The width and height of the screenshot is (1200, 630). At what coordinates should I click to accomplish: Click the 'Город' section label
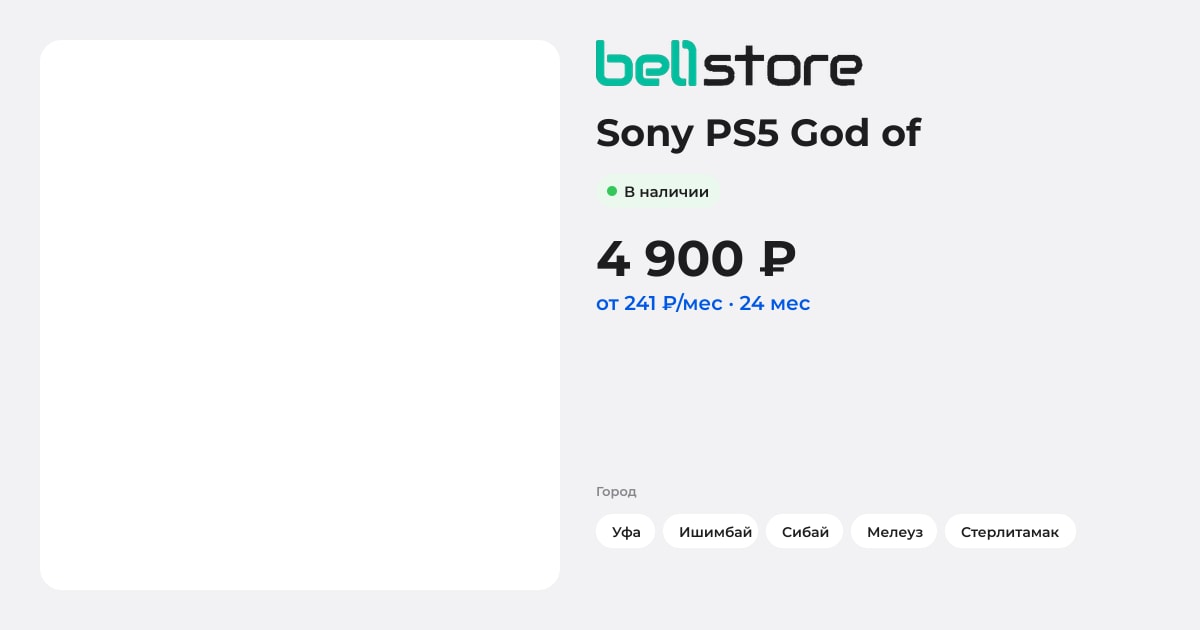[x=616, y=491]
